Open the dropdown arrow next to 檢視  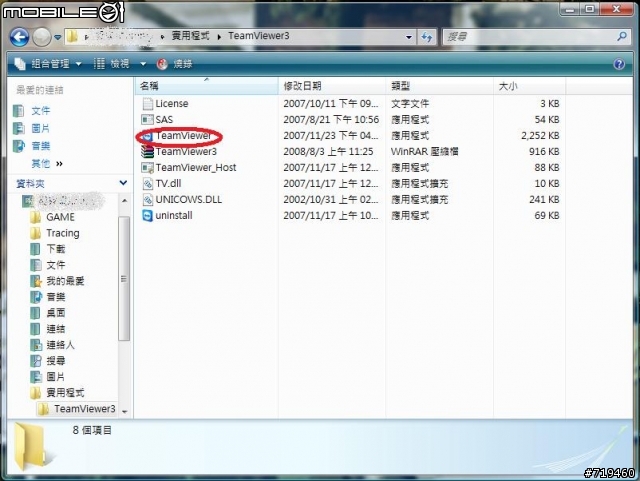click(x=143, y=64)
